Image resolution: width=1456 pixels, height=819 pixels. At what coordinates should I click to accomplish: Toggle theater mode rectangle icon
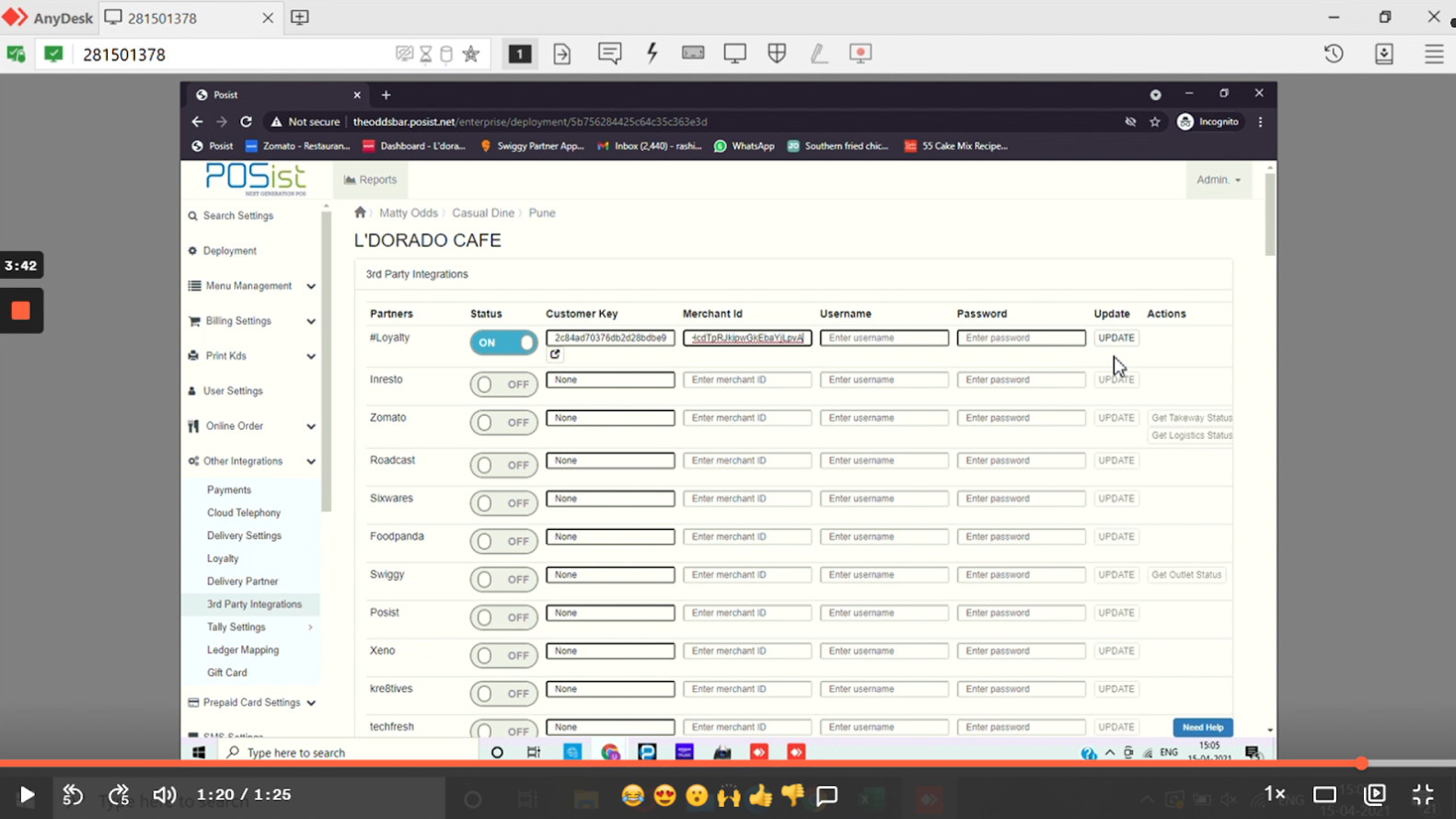click(x=1324, y=794)
